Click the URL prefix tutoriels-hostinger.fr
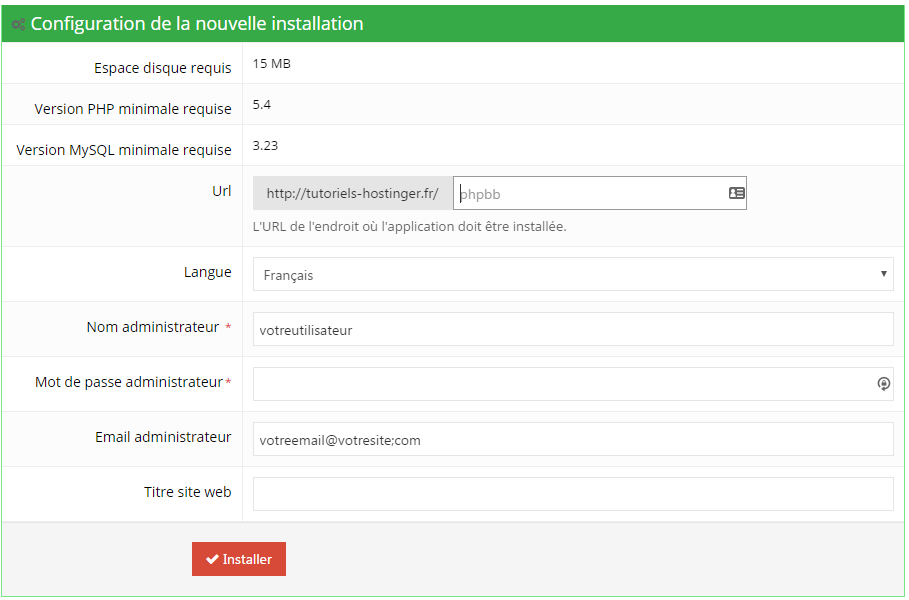 (351, 192)
